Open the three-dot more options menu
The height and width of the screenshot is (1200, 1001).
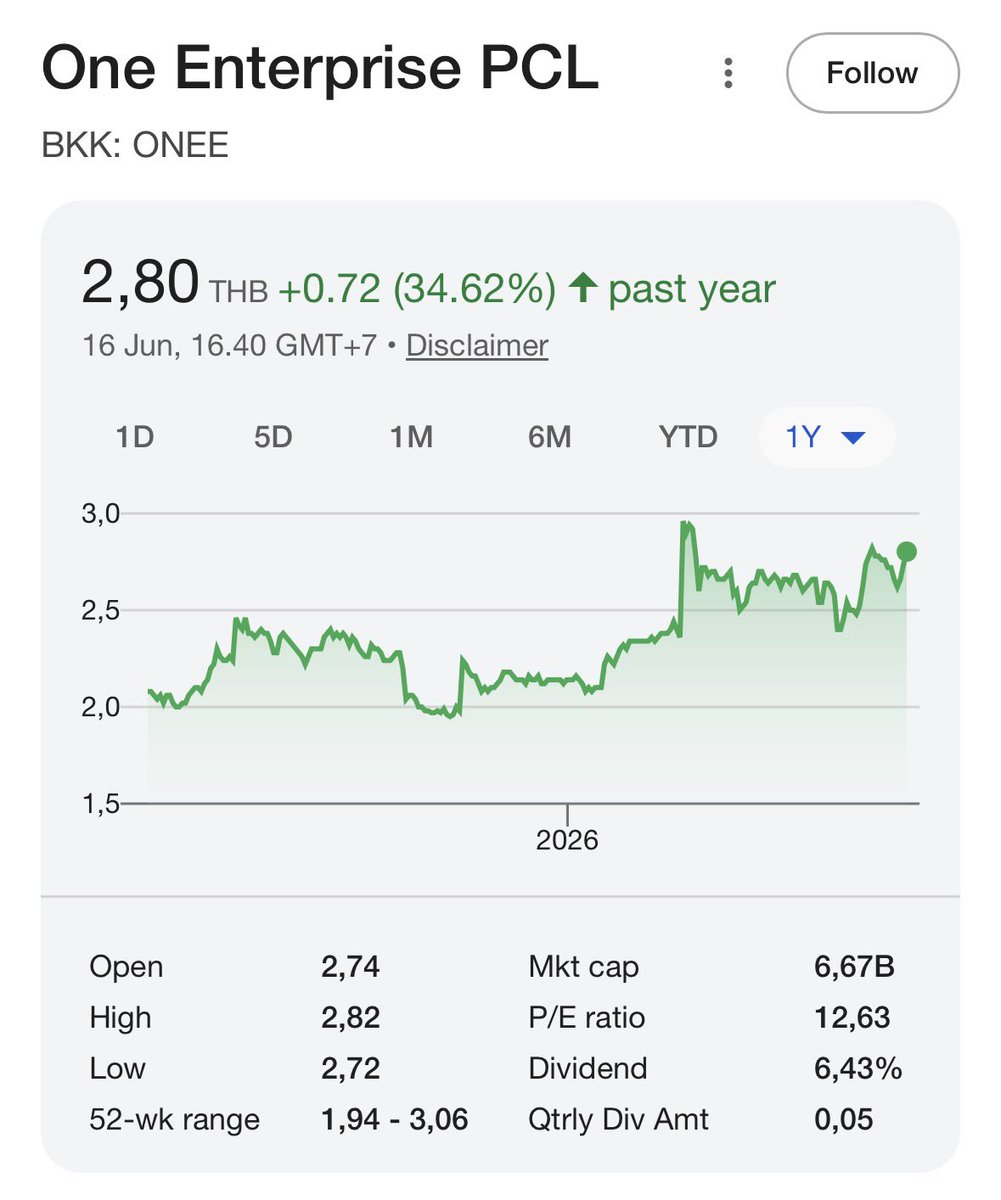point(729,73)
